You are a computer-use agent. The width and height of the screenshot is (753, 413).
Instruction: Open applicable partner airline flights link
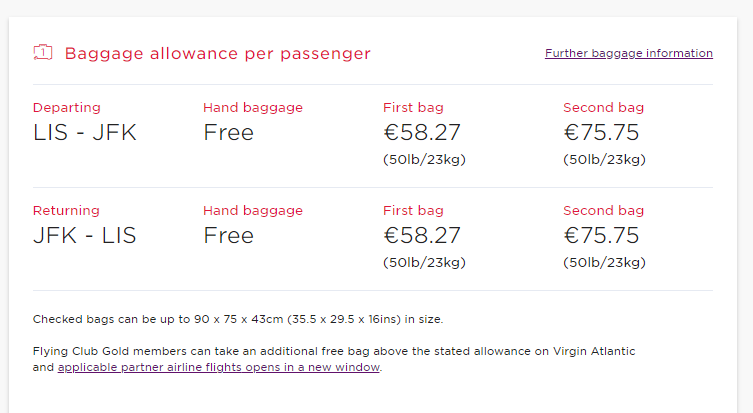point(219,367)
